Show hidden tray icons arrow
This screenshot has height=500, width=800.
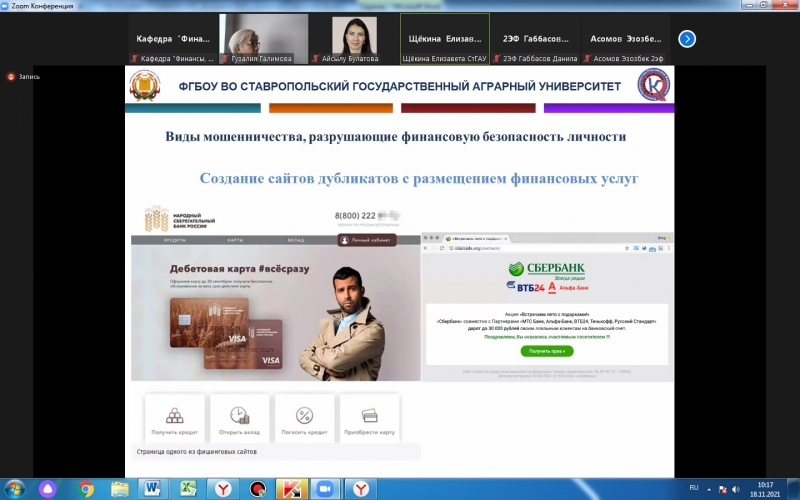click(709, 489)
